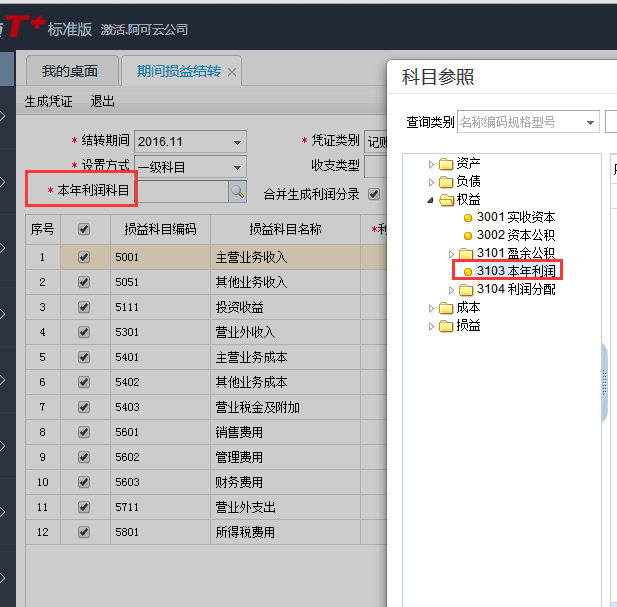Select the 资产 folder icon

[x=445, y=164]
